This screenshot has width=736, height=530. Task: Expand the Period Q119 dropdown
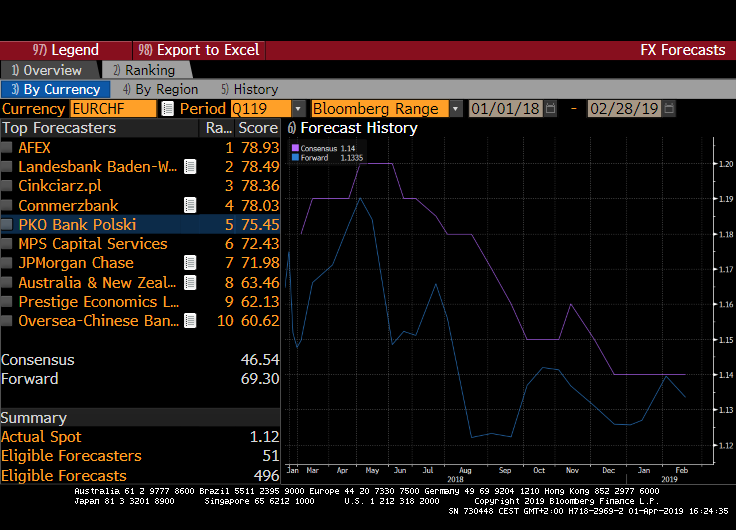298,109
